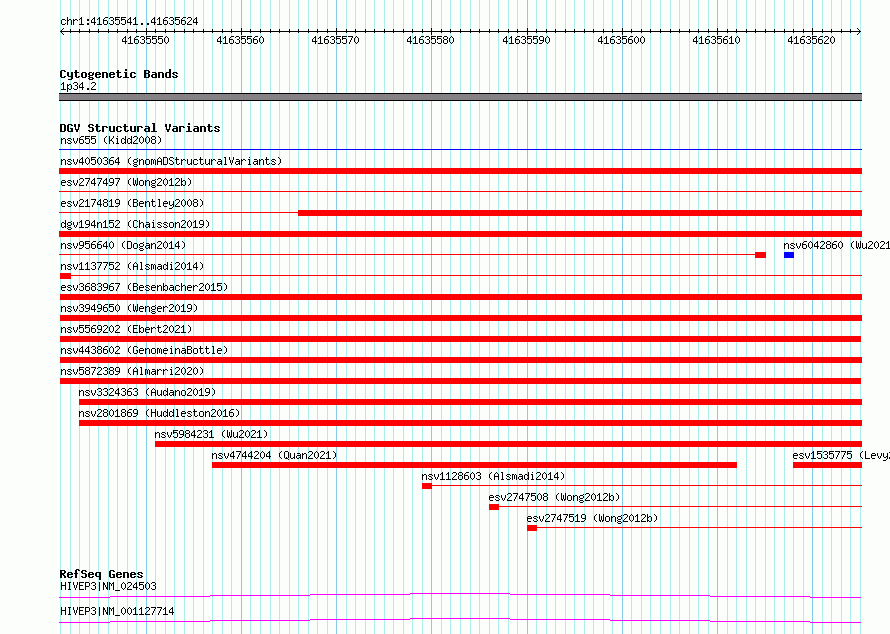Click ruler position 41635600
The image size is (890, 634).
click(622, 40)
